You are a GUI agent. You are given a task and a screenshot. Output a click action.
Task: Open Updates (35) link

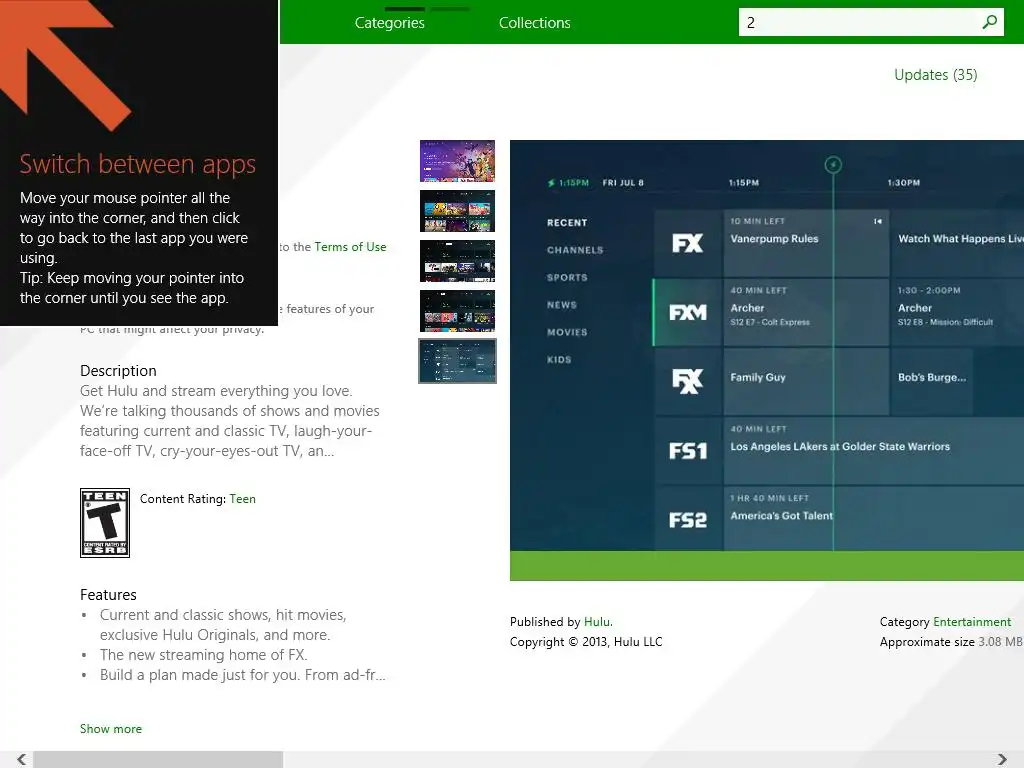tap(935, 75)
